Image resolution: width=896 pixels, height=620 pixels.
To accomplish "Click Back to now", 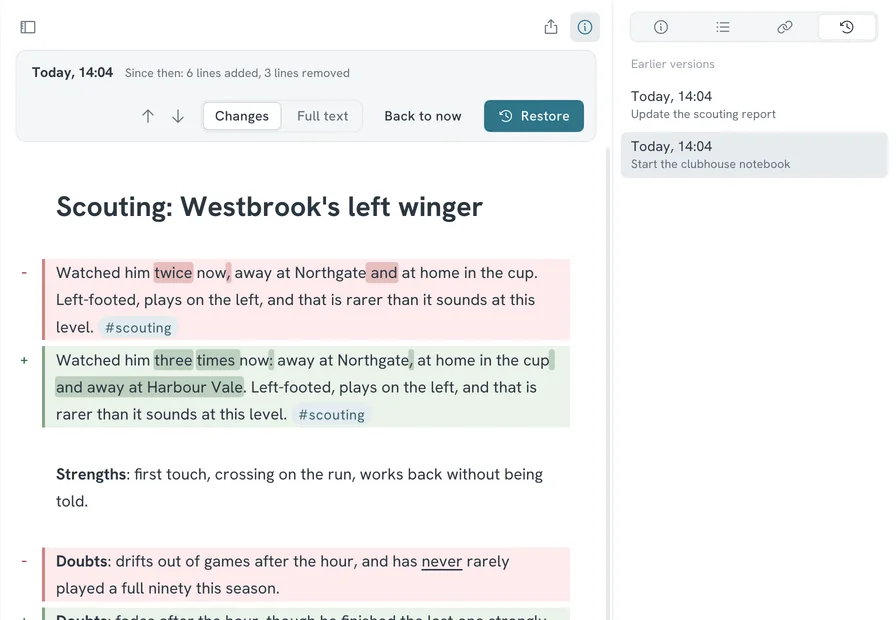I will click(423, 116).
